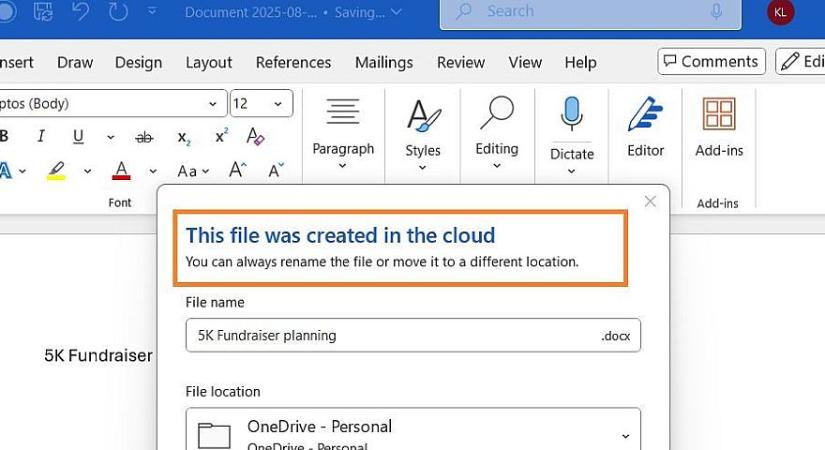This screenshot has width=825, height=450.
Task: Switch to the Design tab
Action: 138,62
